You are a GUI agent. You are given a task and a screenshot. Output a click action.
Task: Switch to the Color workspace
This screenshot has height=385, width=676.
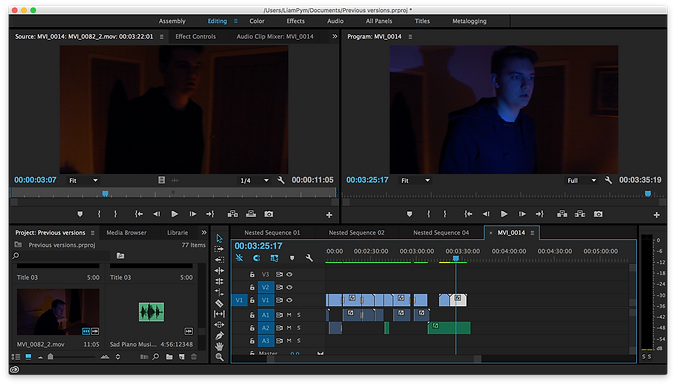pyautogui.click(x=257, y=21)
